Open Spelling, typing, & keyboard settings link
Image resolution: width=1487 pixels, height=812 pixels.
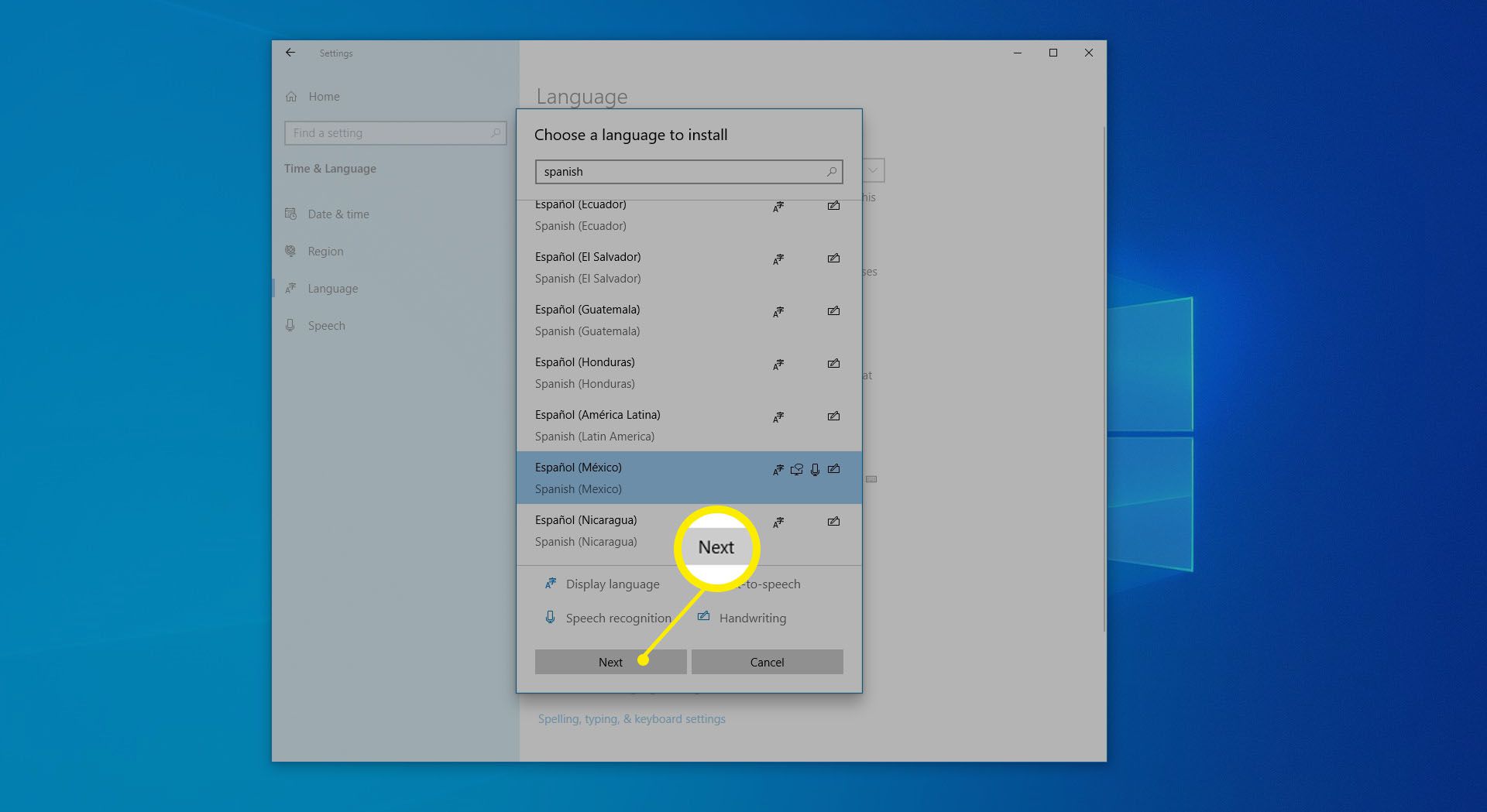tap(632, 719)
